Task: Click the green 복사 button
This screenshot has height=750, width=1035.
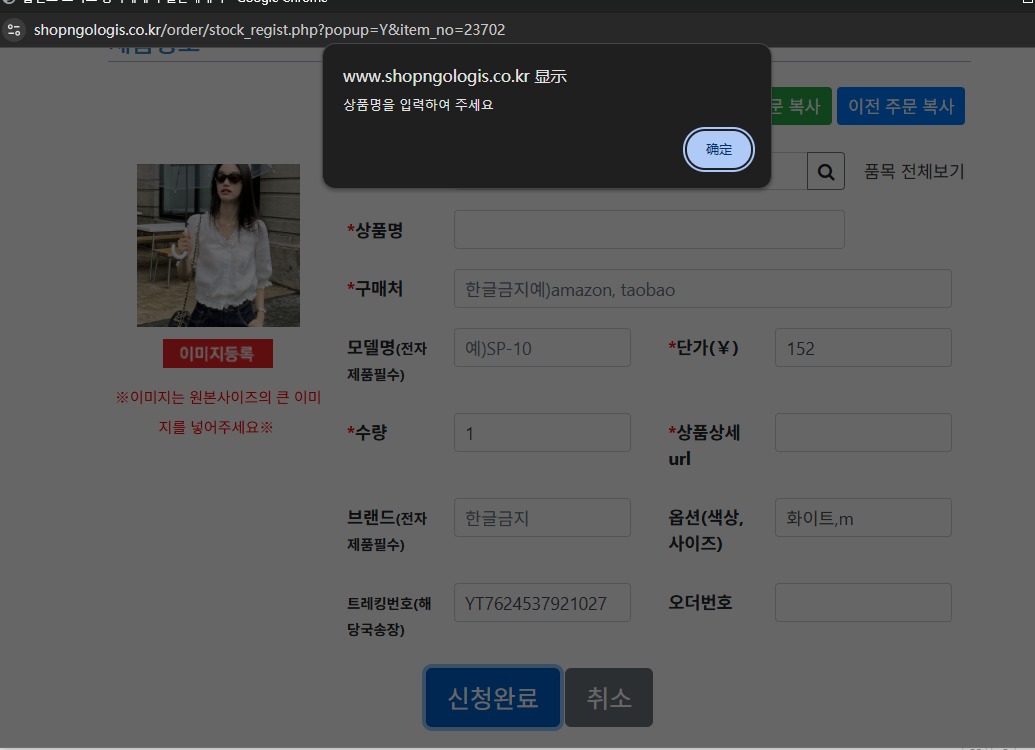Action: click(x=801, y=106)
